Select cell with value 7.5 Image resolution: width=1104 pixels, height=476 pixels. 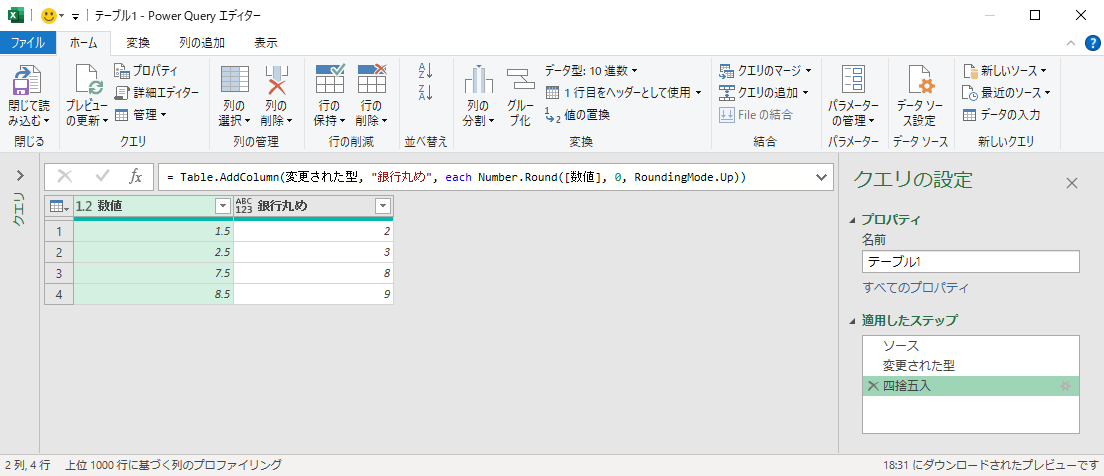(x=153, y=273)
